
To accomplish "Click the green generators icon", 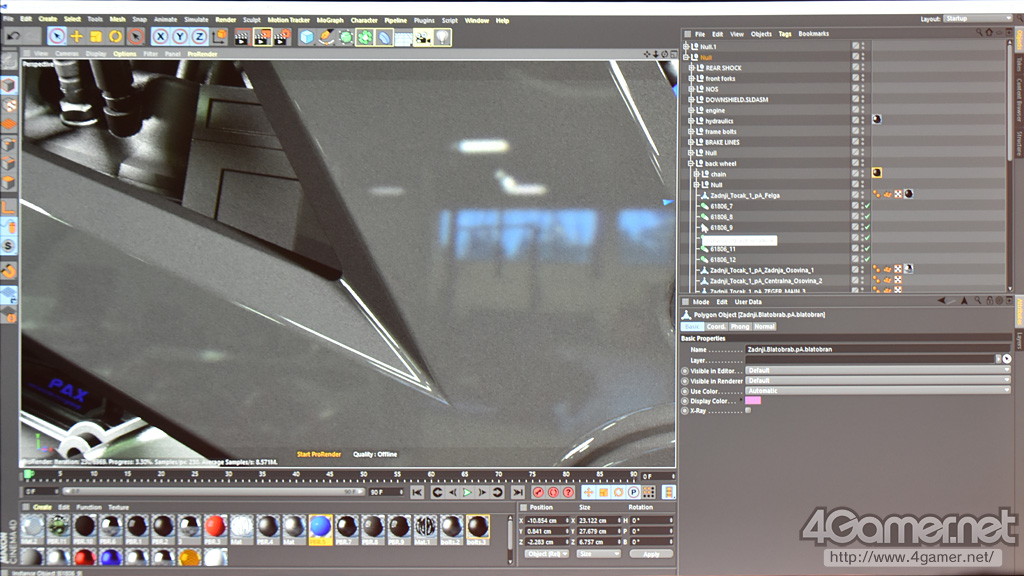I will pos(364,37).
